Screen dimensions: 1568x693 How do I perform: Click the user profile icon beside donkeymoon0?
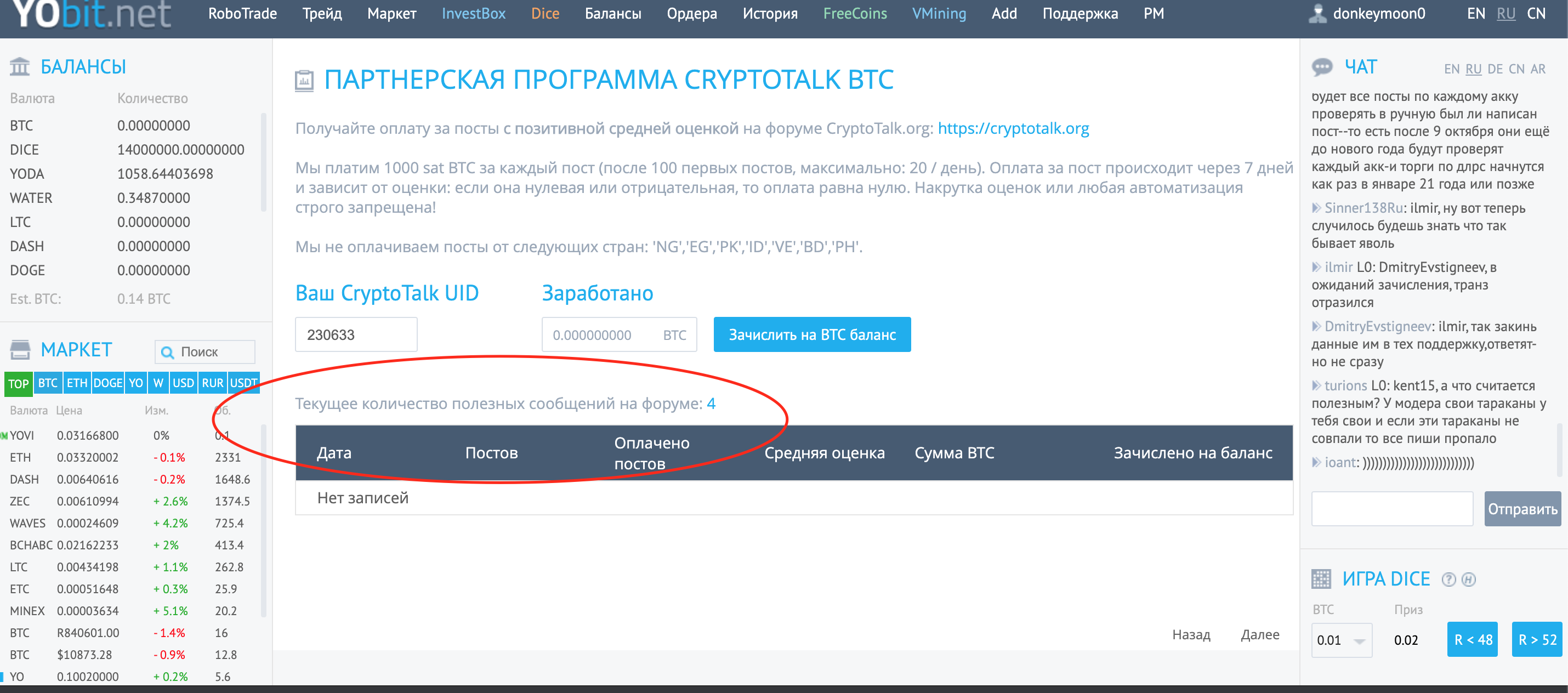(1317, 13)
